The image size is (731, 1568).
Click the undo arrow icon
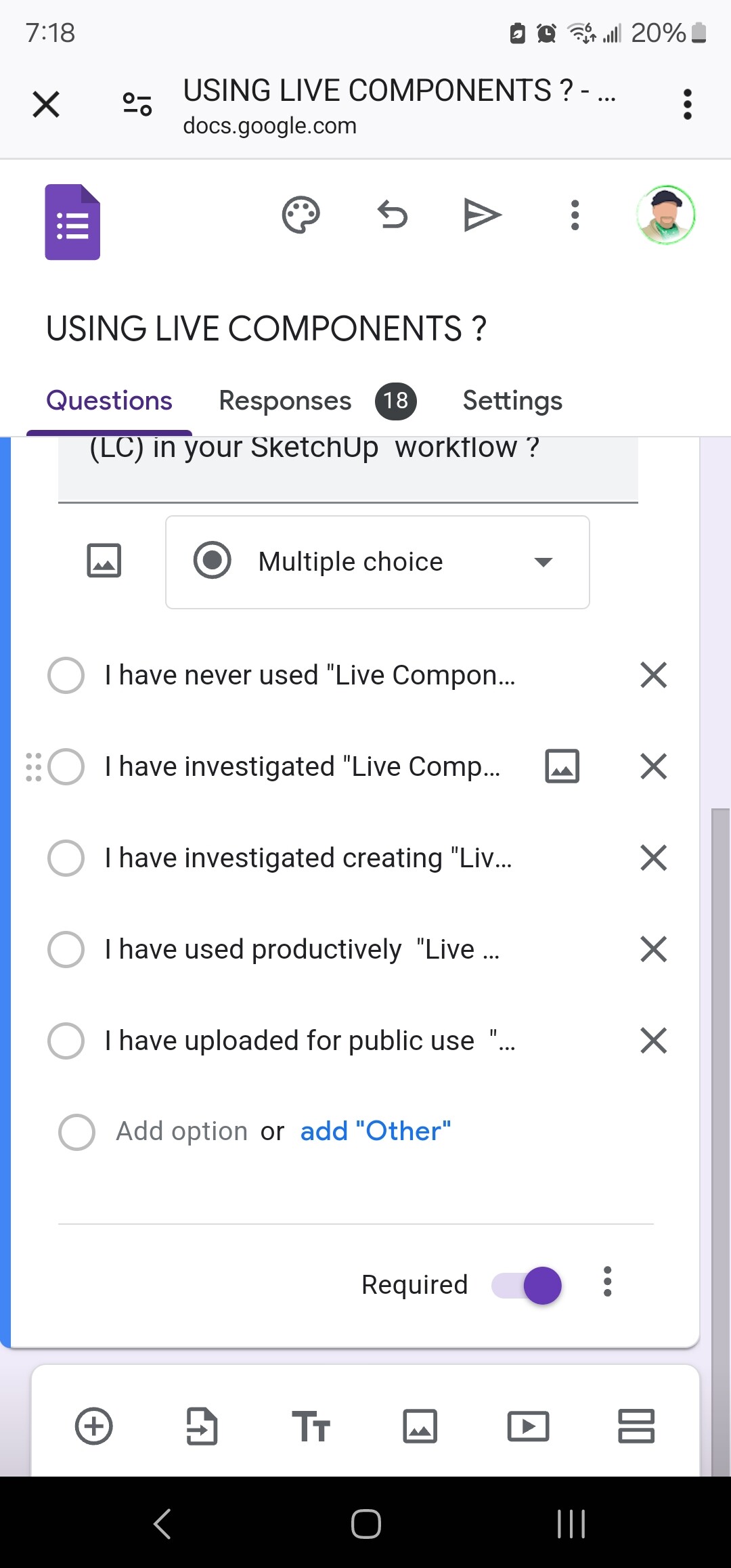(393, 215)
